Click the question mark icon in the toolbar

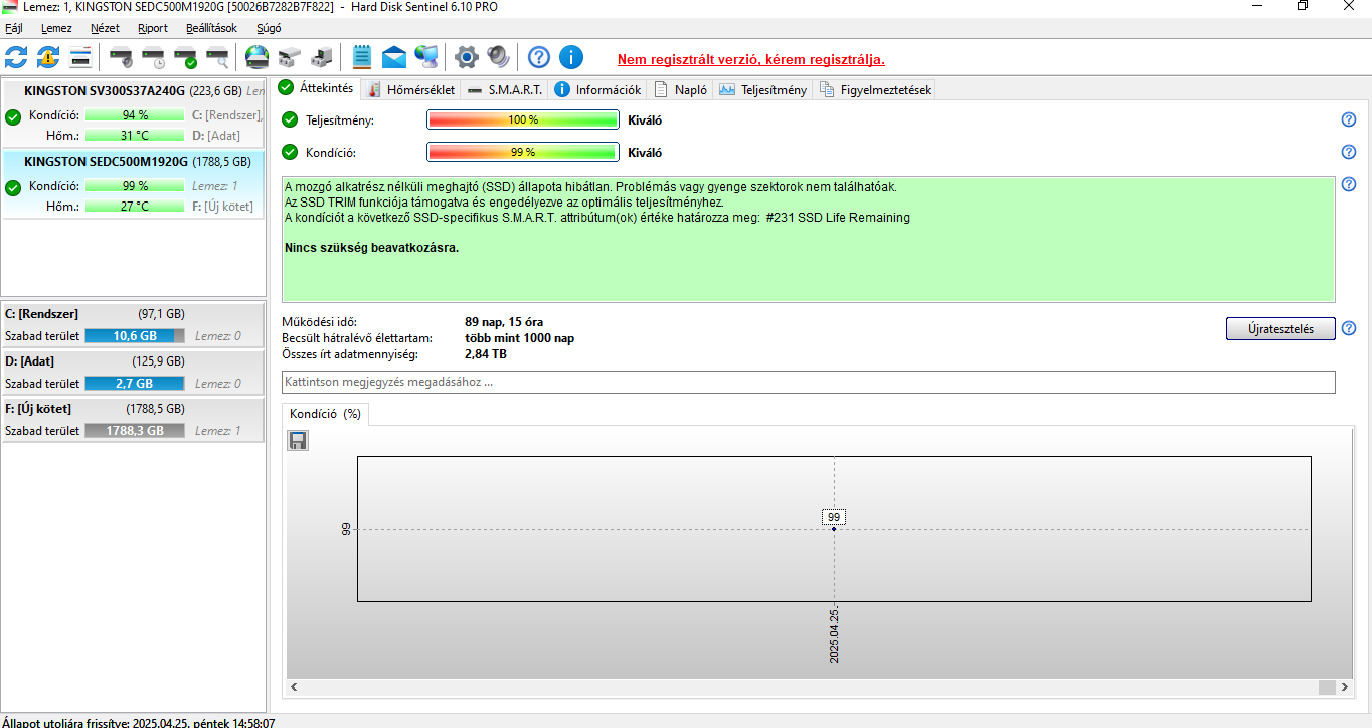(x=539, y=56)
